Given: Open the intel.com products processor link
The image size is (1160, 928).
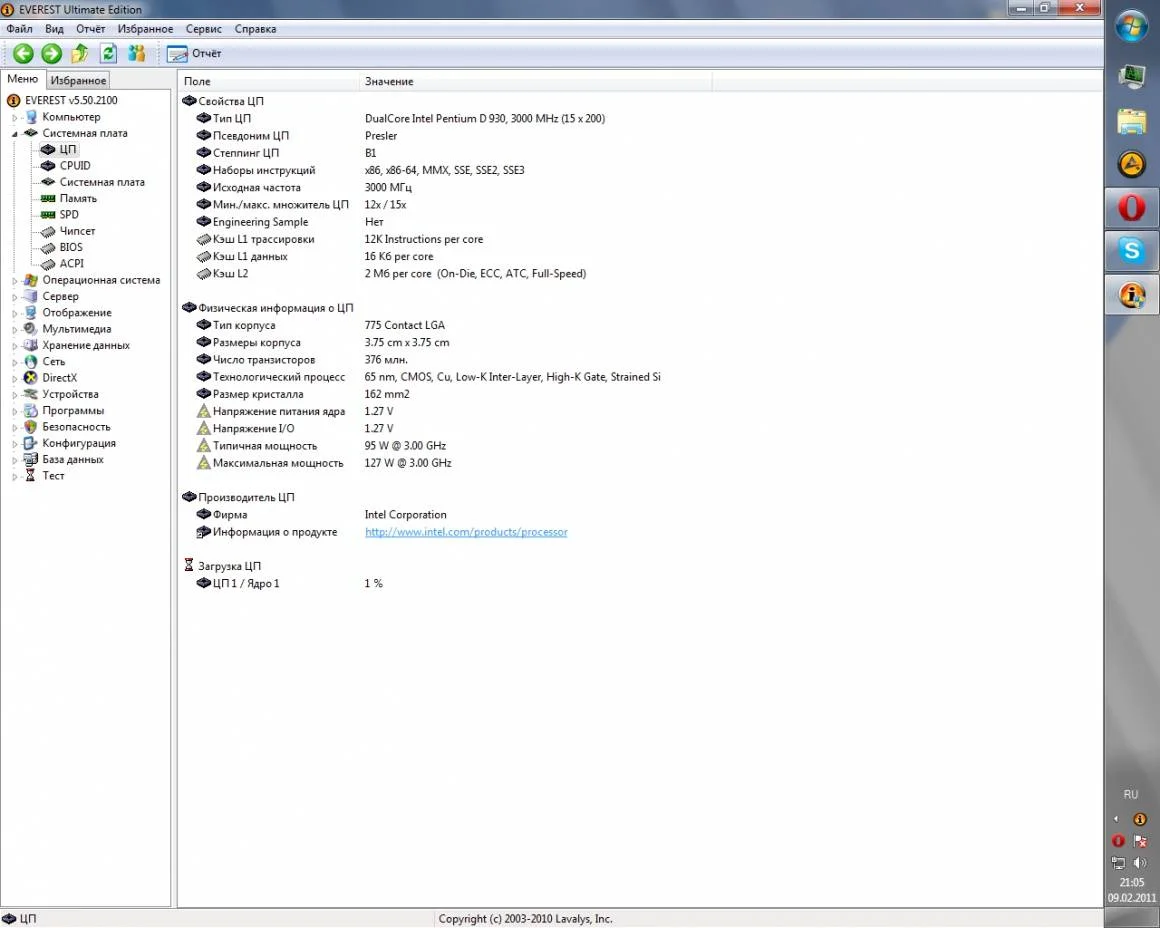Looking at the screenshot, I should 466,532.
